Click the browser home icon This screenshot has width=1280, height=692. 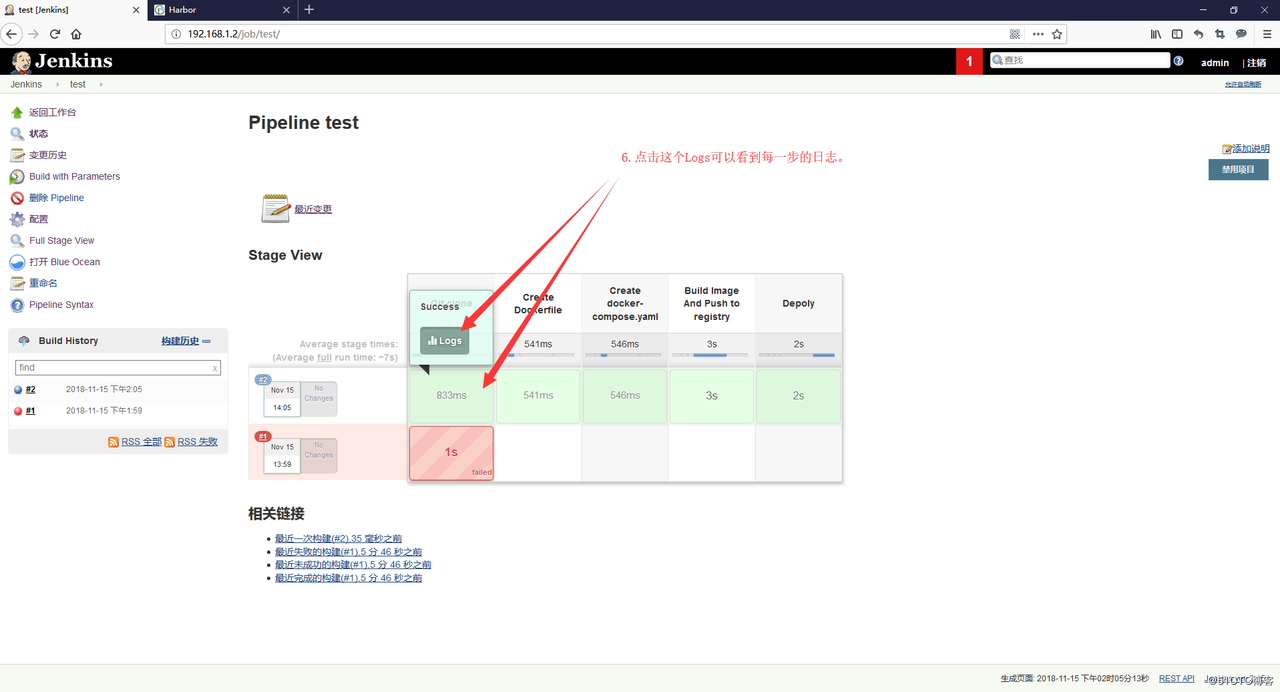click(76, 34)
